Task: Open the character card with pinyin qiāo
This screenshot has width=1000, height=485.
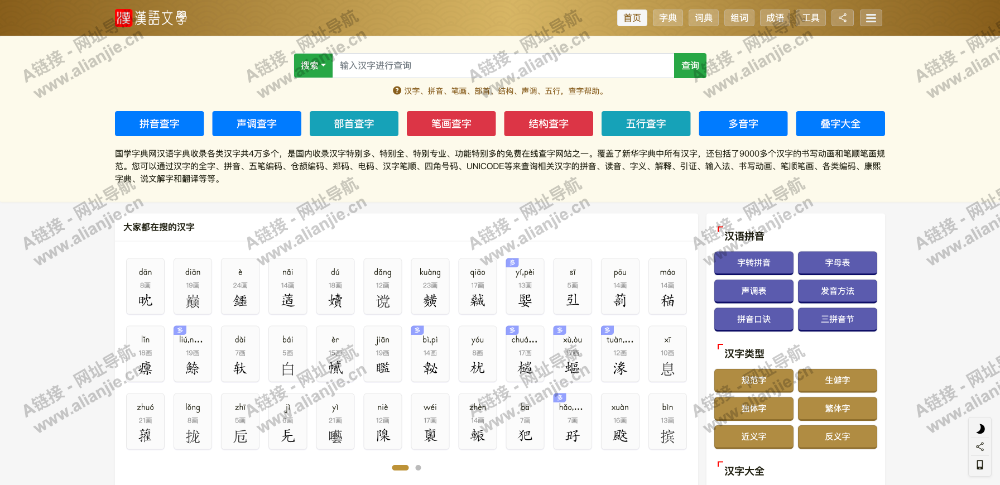Action: [478, 287]
